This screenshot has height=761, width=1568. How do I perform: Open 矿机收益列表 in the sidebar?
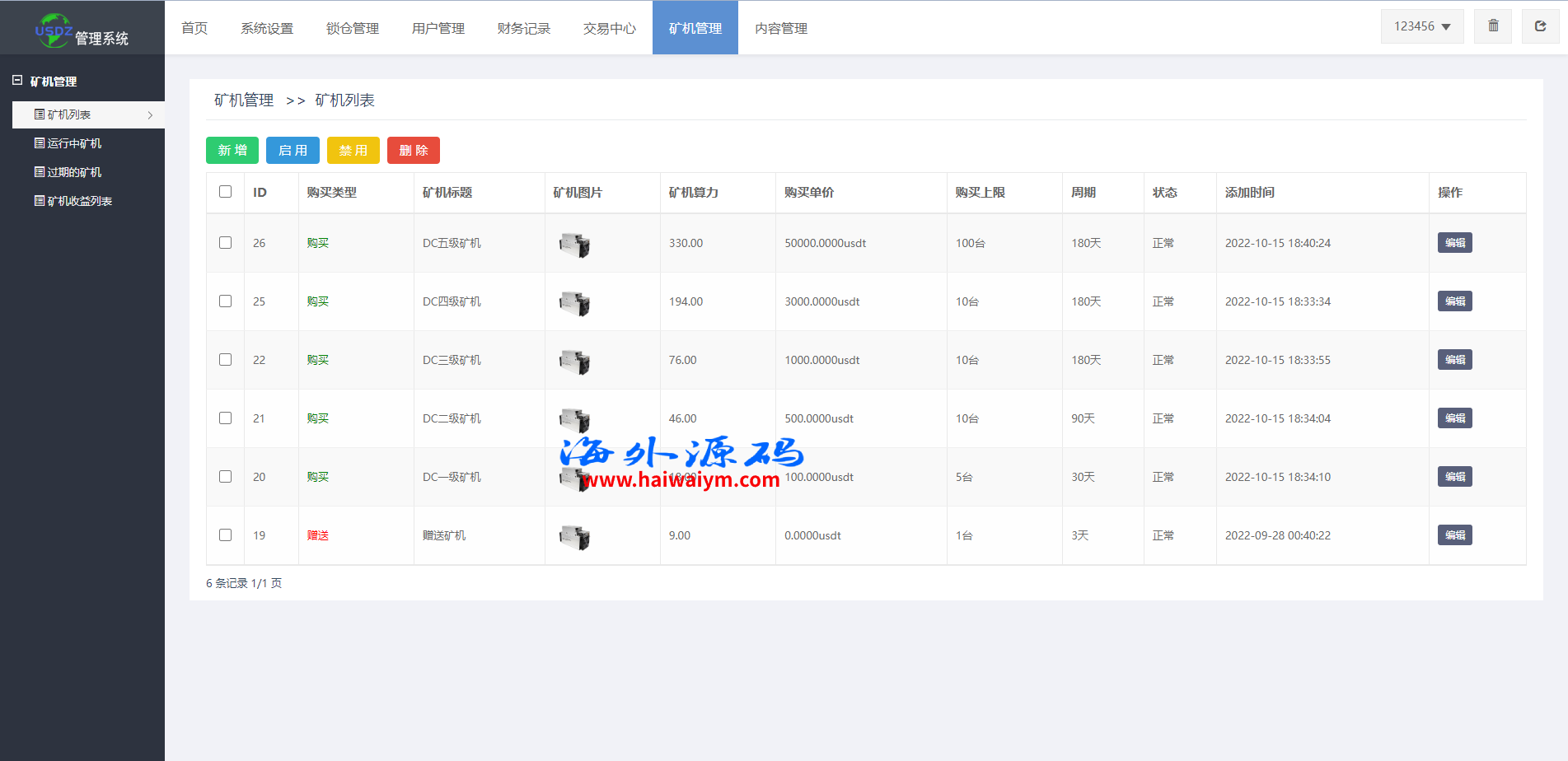point(79,201)
